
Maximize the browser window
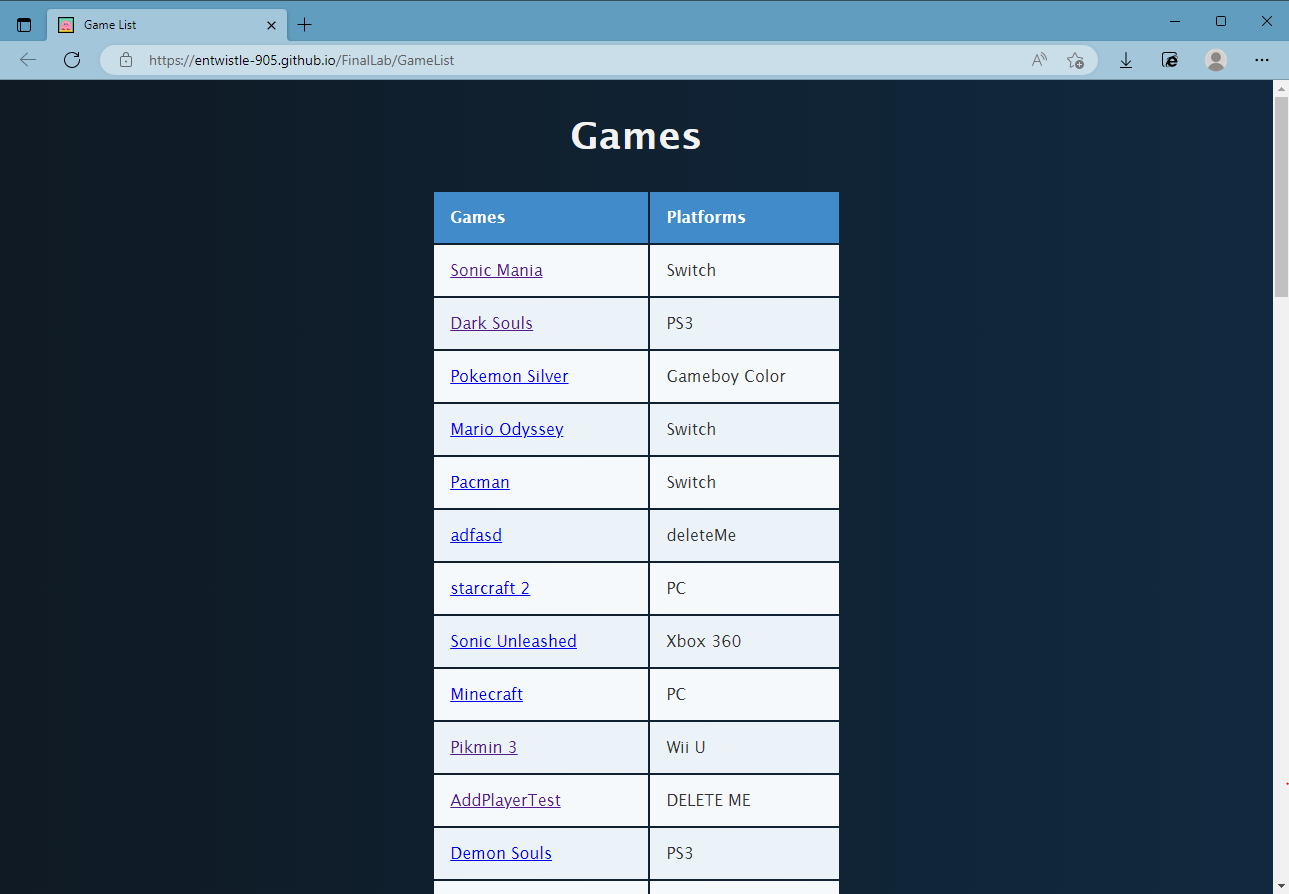tap(1221, 21)
